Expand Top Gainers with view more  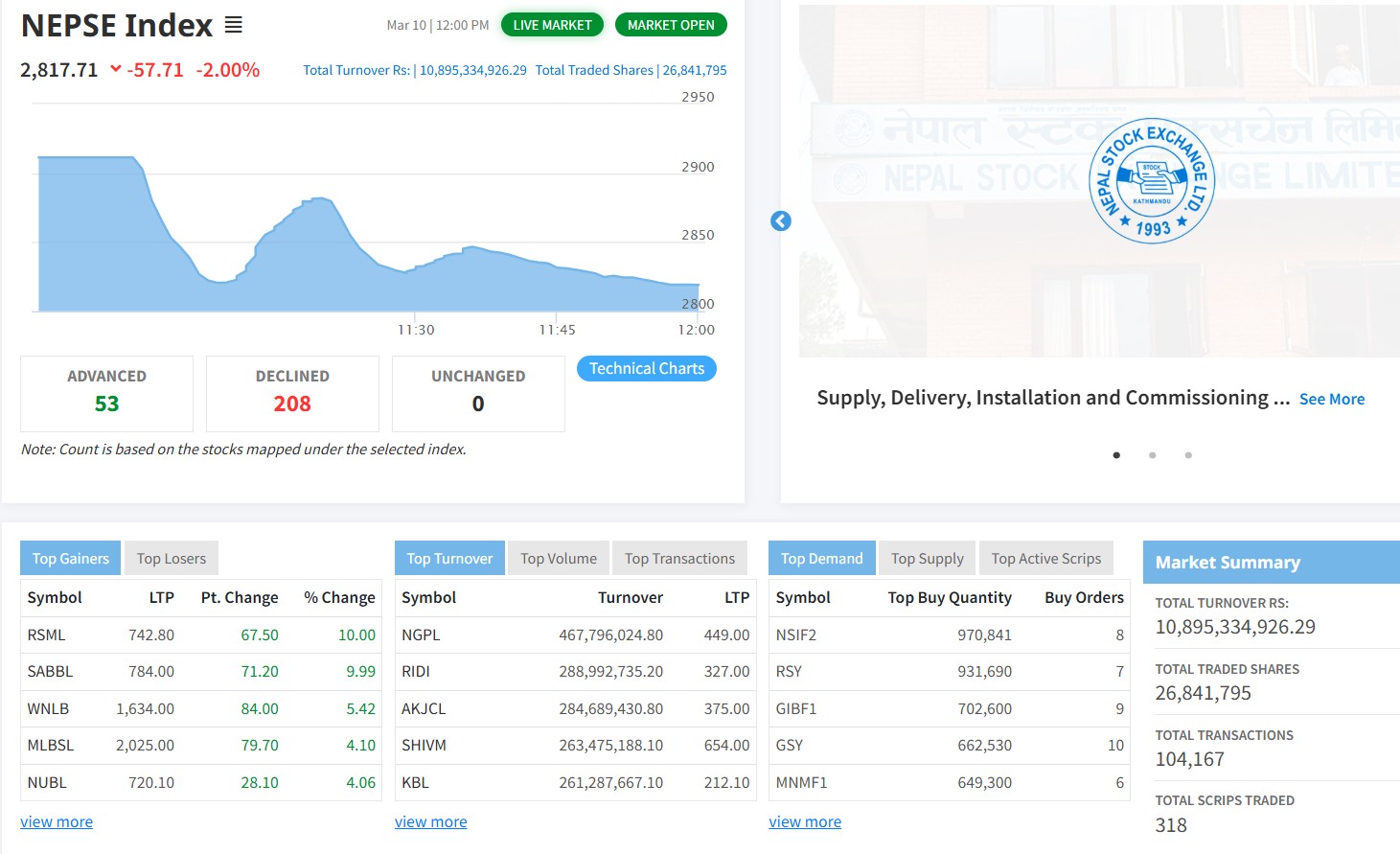57,822
